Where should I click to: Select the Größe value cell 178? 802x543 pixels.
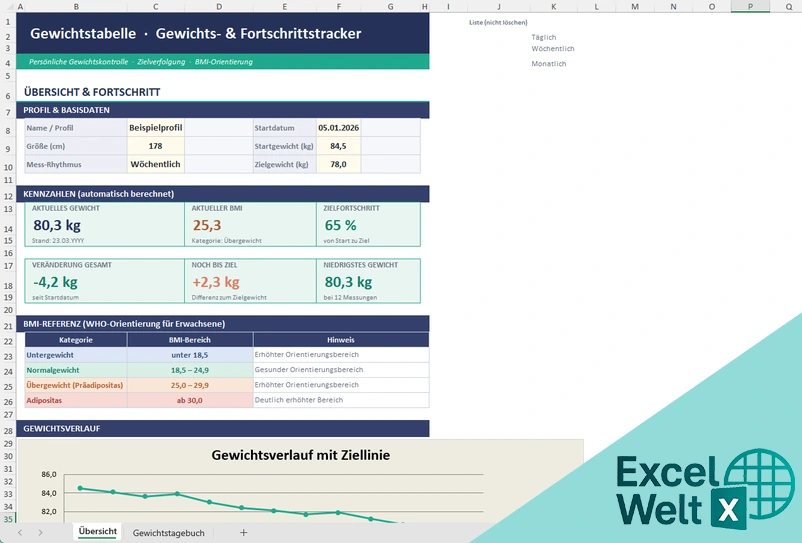coord(155,146)
